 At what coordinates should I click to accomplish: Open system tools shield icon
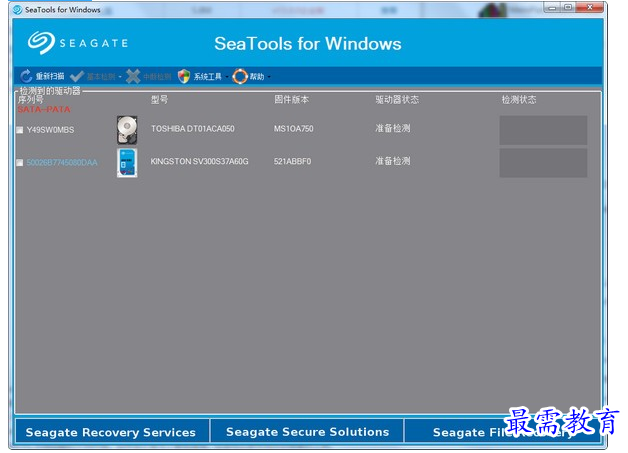(184, 76)
